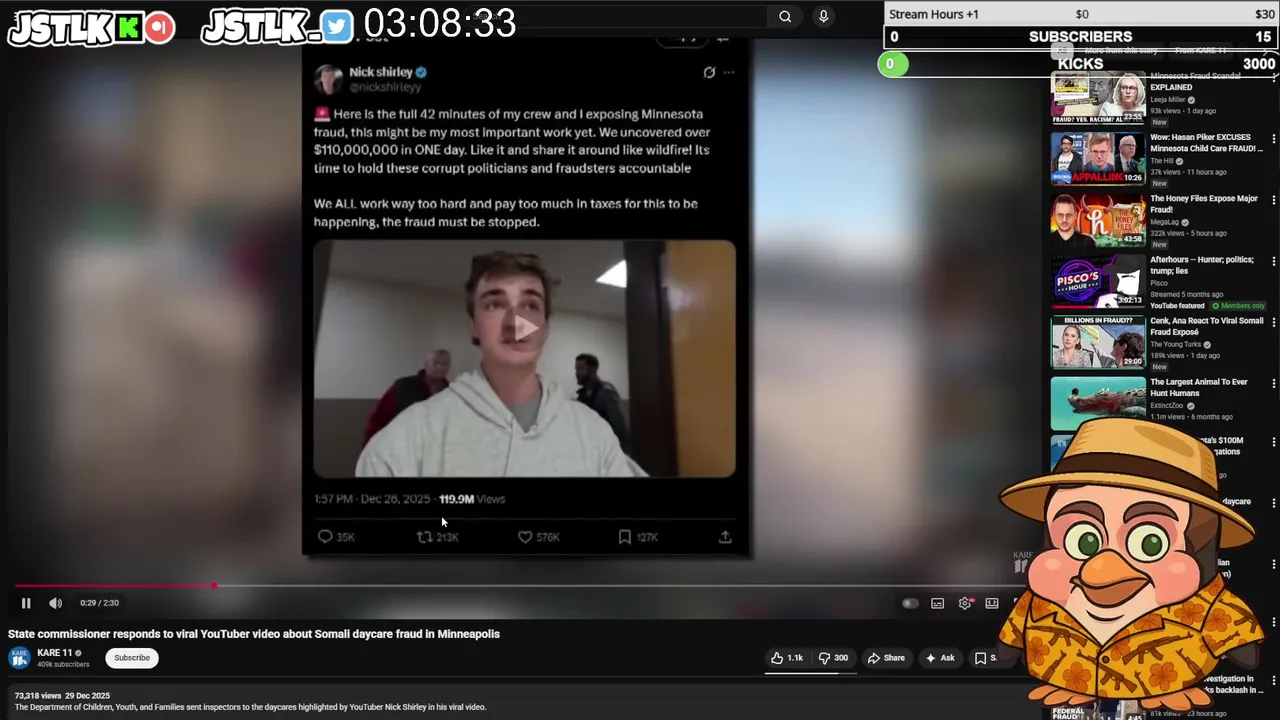Click the 'Members only' badge
1280x720 pixels.
pos(1239,306)
